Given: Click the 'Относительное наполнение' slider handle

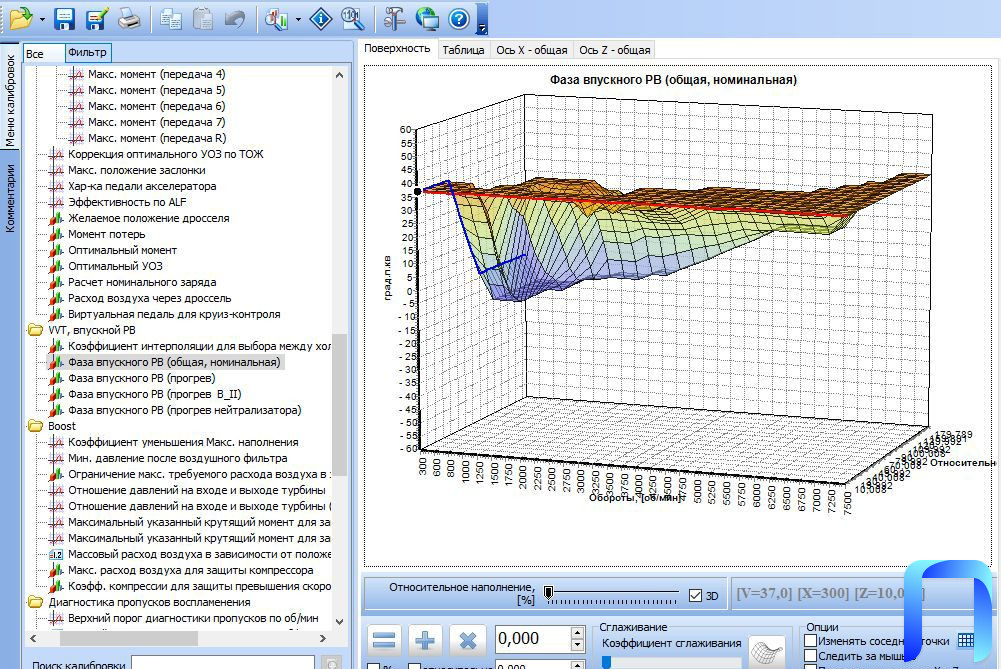Looking at the screenshot, I should pos(548,594).
